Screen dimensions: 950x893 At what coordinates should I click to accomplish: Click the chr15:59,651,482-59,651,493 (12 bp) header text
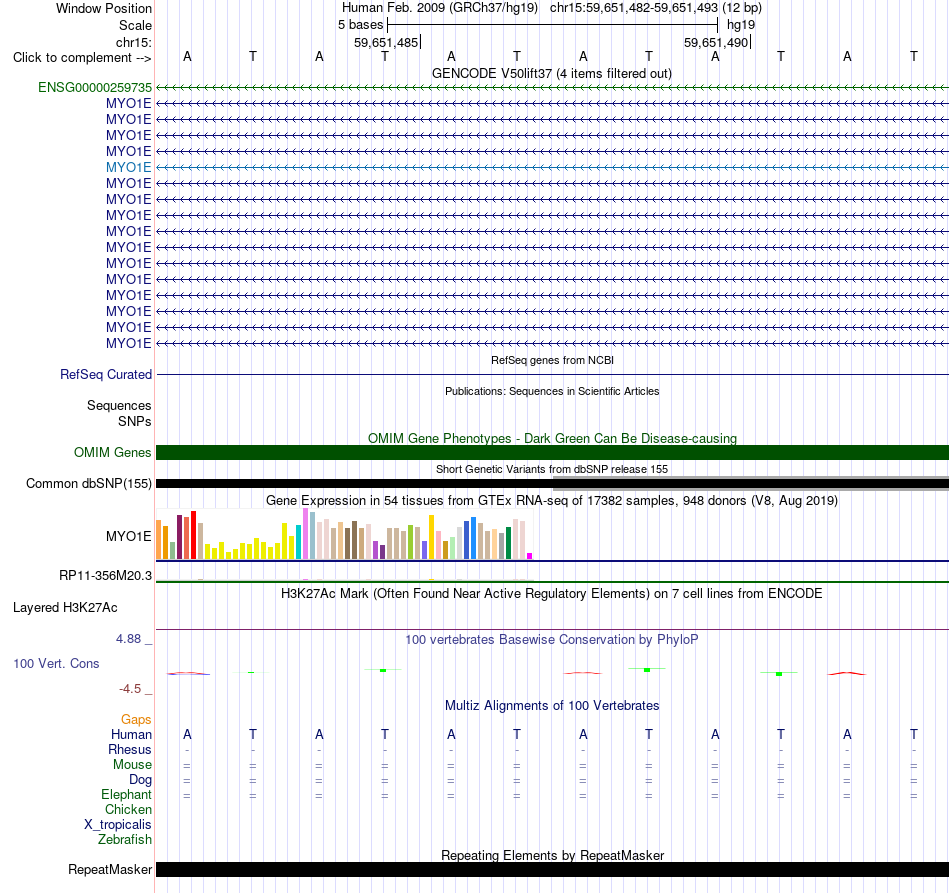pos(656,8)
